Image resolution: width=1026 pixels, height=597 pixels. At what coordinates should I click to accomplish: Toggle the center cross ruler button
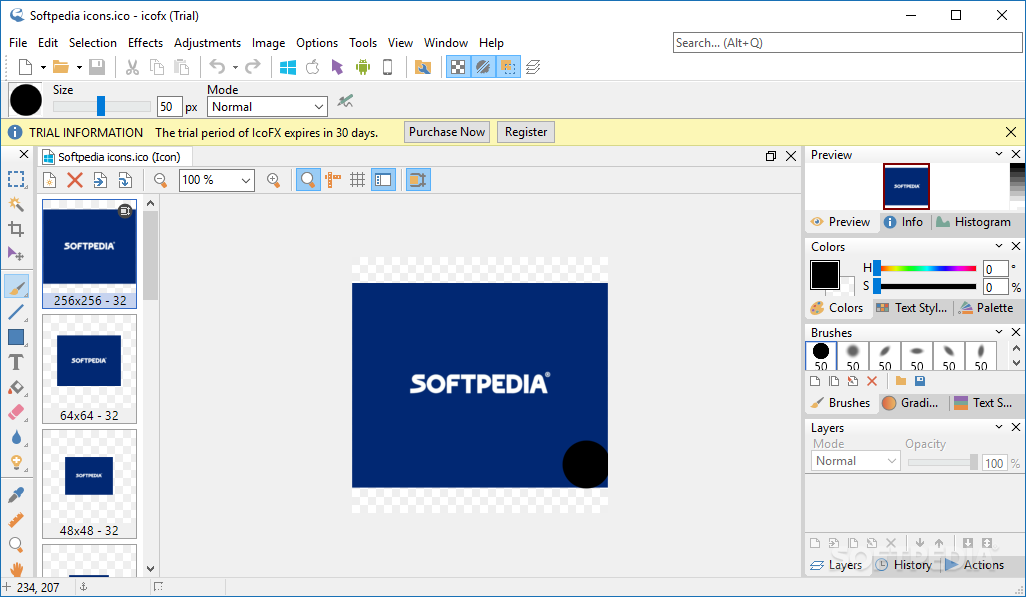(333, 180)
